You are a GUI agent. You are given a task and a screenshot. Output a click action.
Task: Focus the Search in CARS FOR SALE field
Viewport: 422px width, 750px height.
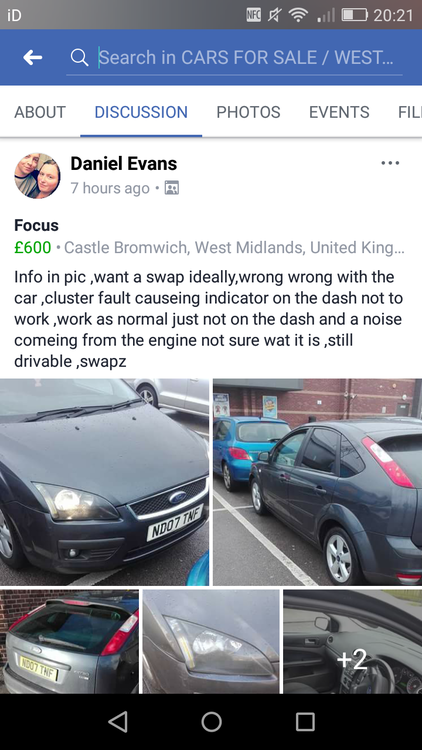click(x=234, y=58)
